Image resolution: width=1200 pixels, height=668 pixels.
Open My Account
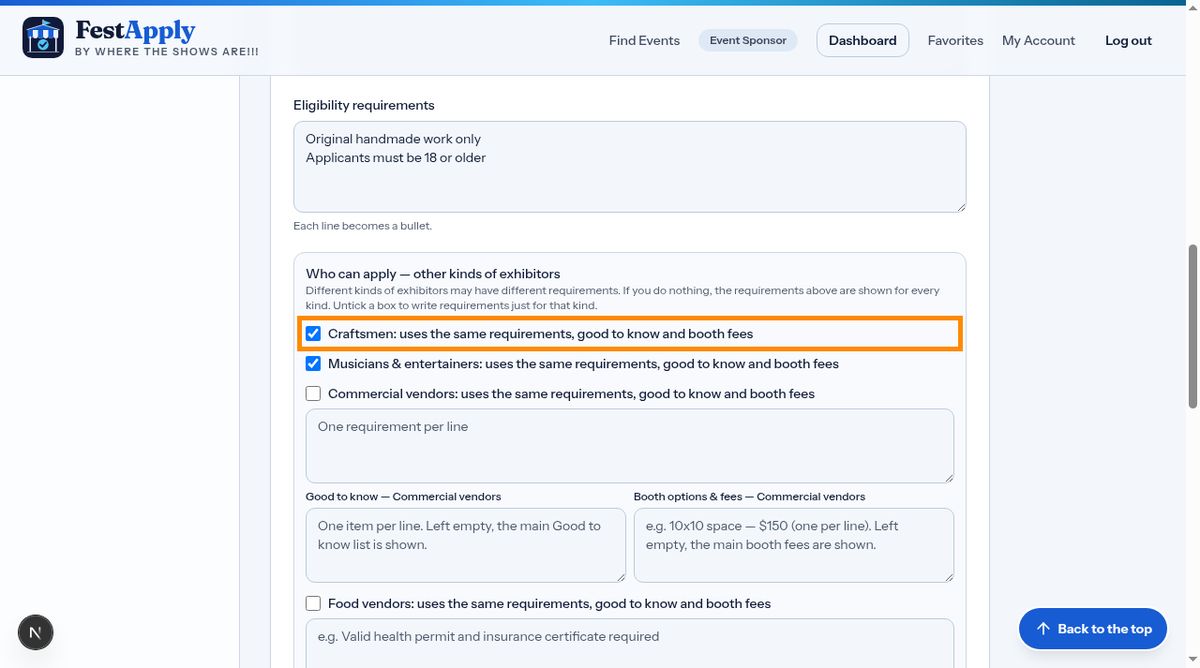(1038, 41)
